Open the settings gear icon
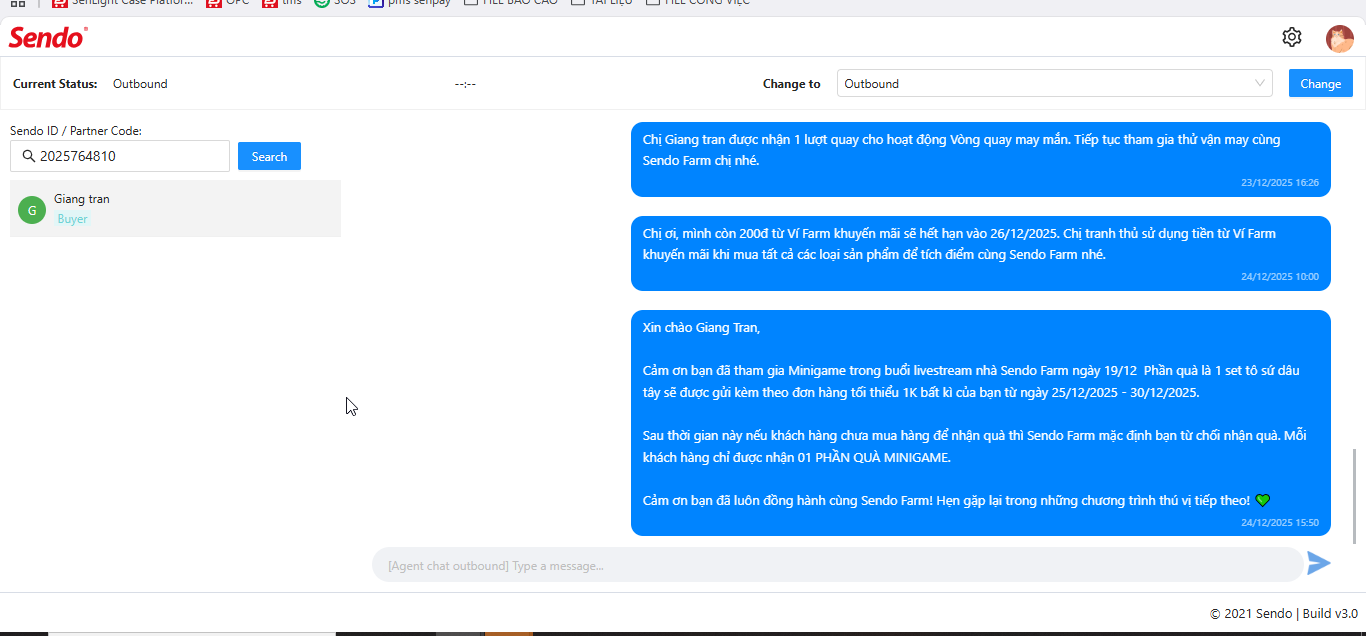The height and width of the screenshot is (636, 1366). 1292,37
